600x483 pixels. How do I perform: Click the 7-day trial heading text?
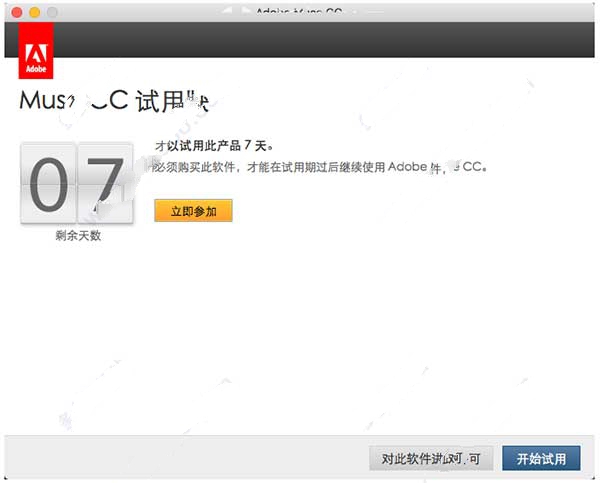point(214,145)
